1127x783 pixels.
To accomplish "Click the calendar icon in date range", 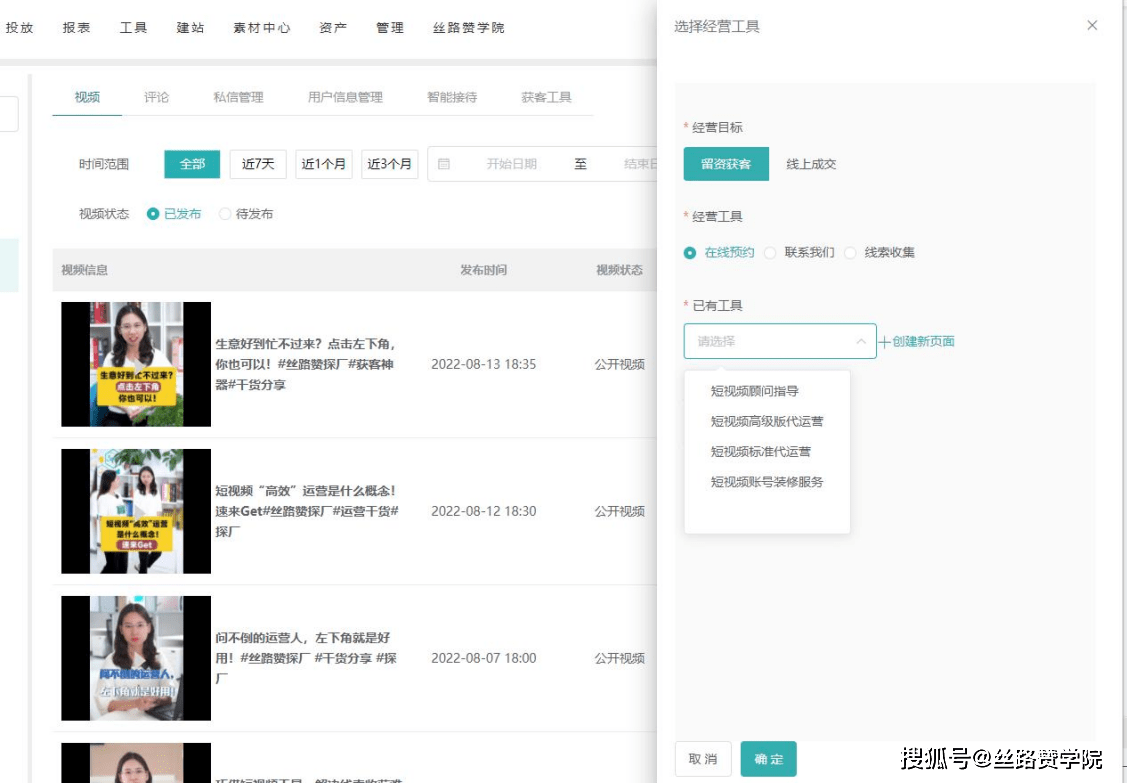I will coord(444,164).
